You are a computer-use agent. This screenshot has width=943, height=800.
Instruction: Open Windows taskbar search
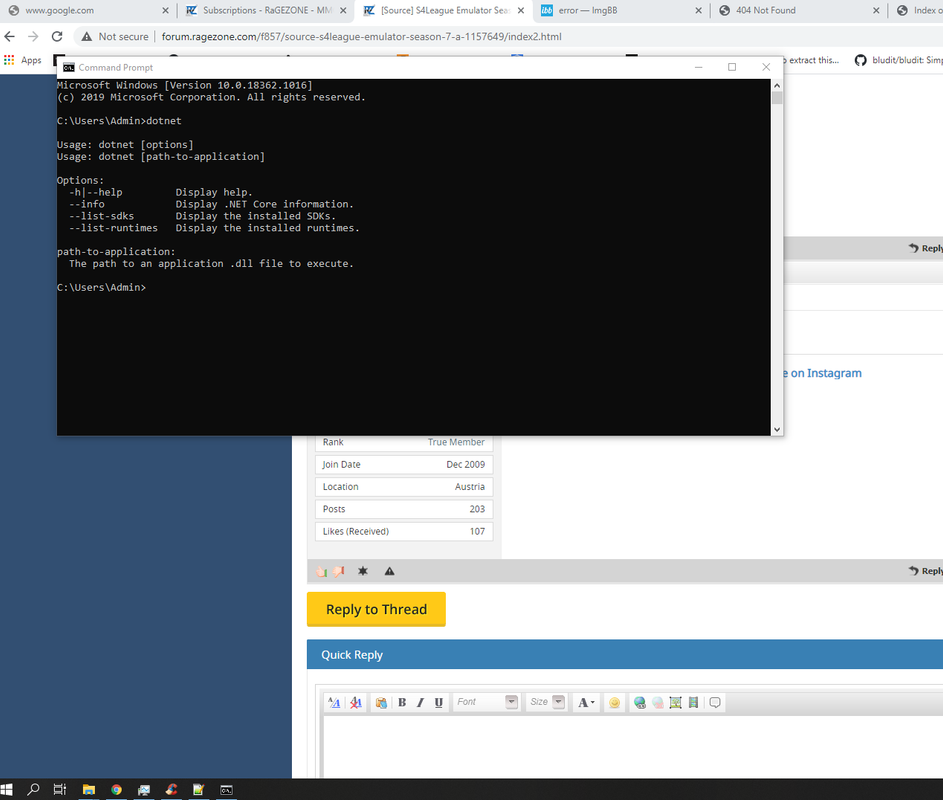tap(33, 789)
